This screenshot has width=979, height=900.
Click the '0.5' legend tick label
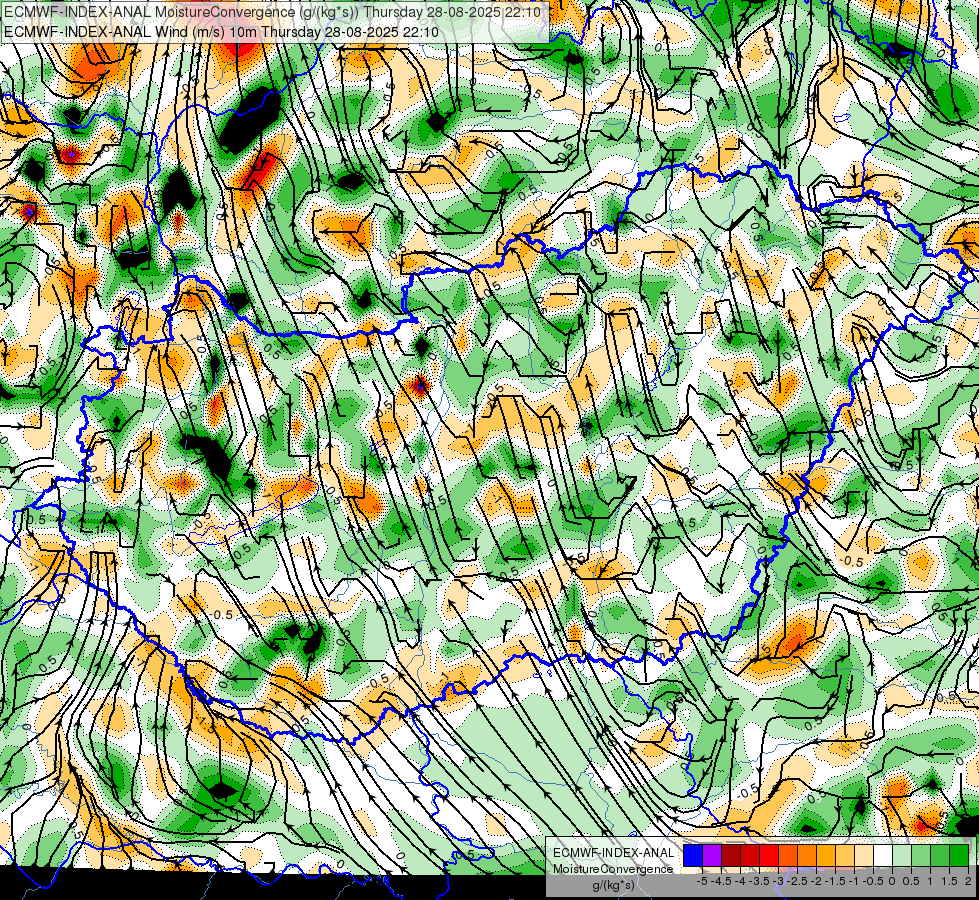912,881
